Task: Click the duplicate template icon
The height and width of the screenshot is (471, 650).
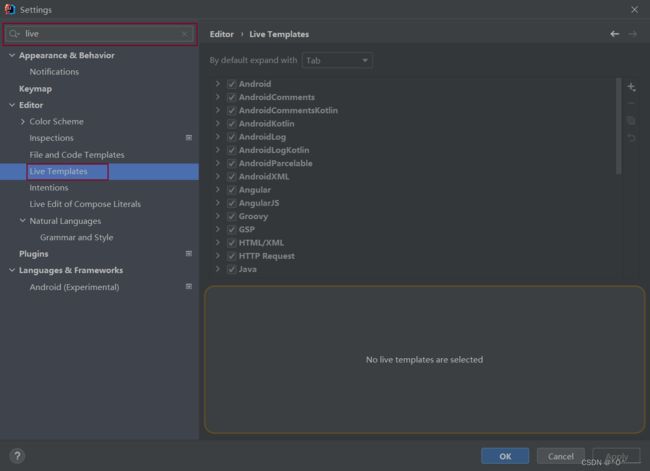Action: pyautogui.click(x=631, y=121)
